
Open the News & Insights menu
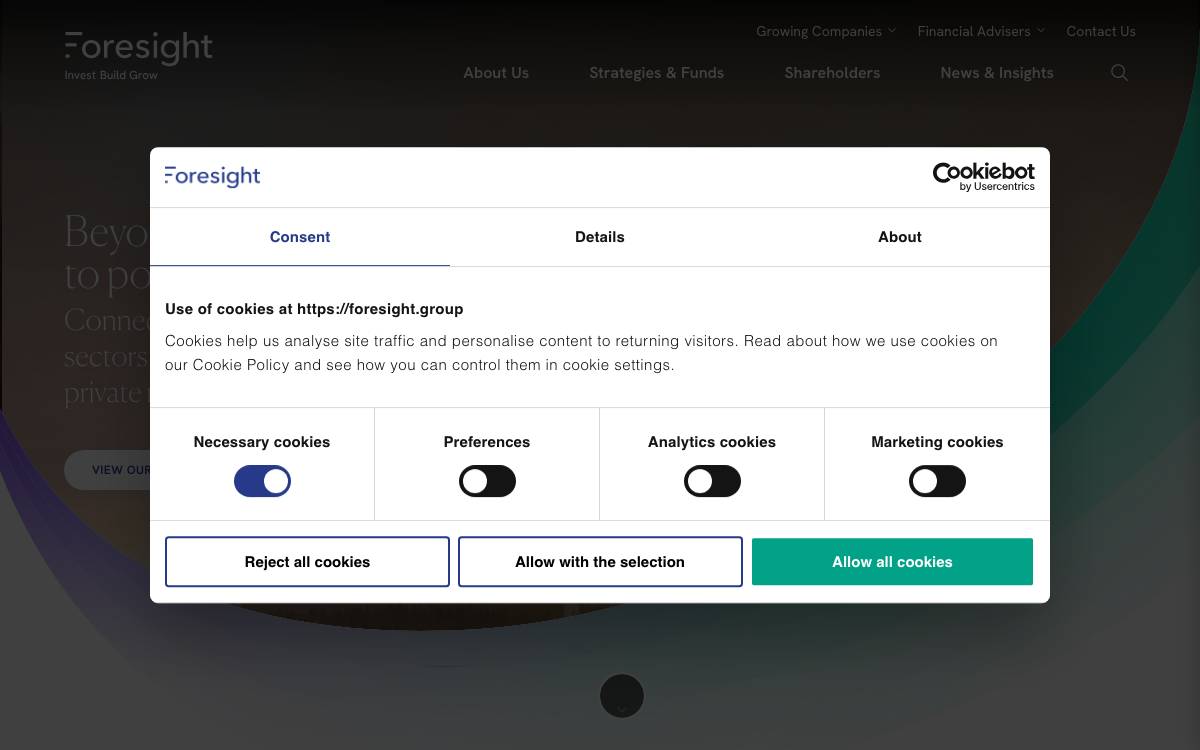(x=997, y=73)
